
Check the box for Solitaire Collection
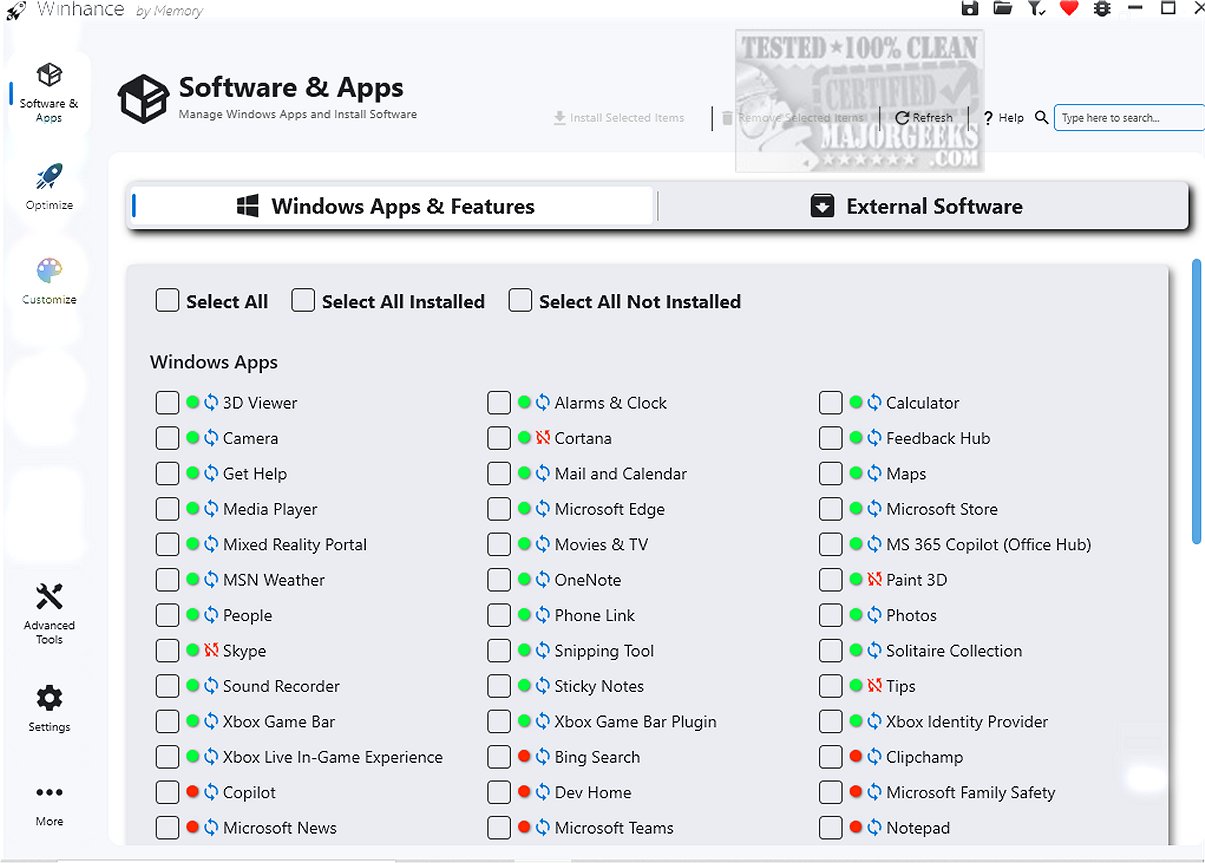click(830, 651)
